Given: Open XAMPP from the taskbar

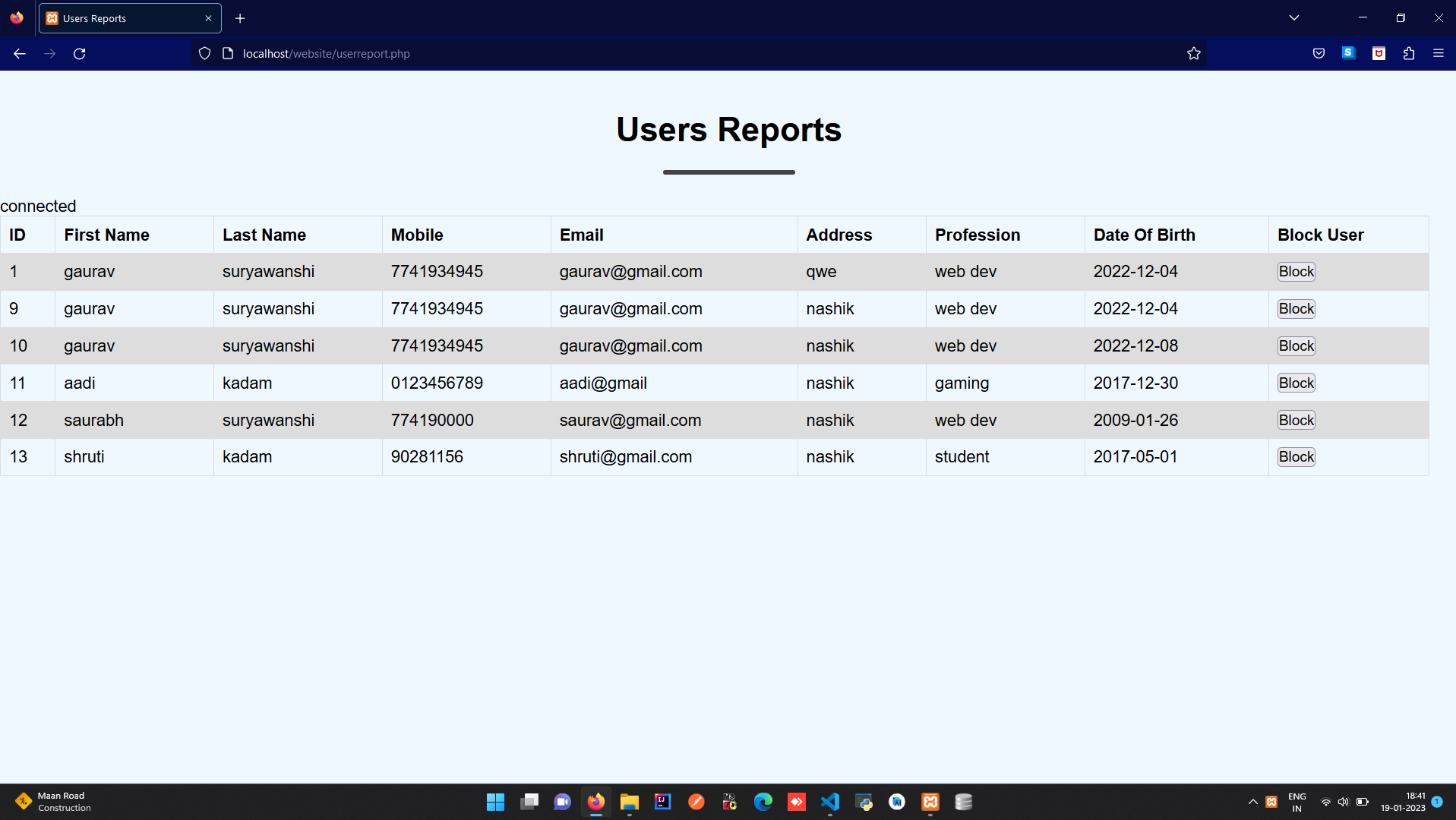Looking at the screenshot, I should pos(930,802).
